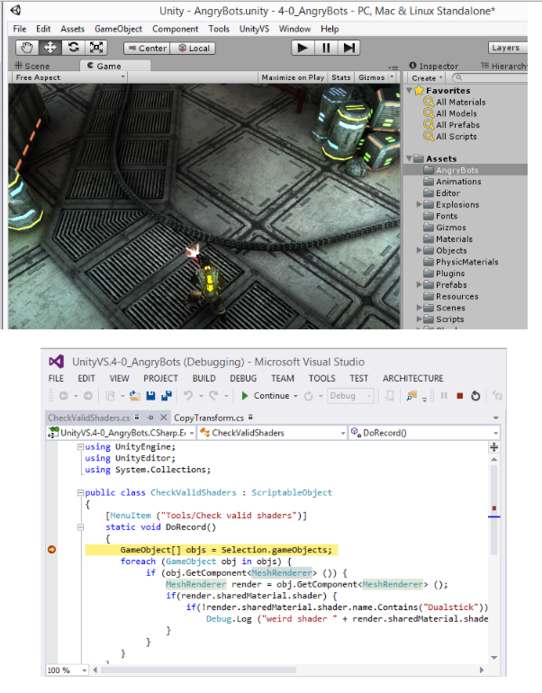The height and width of the screenshot is (693, 542).
Task: Toggle Maximize on Play
Action: (293, 77)
